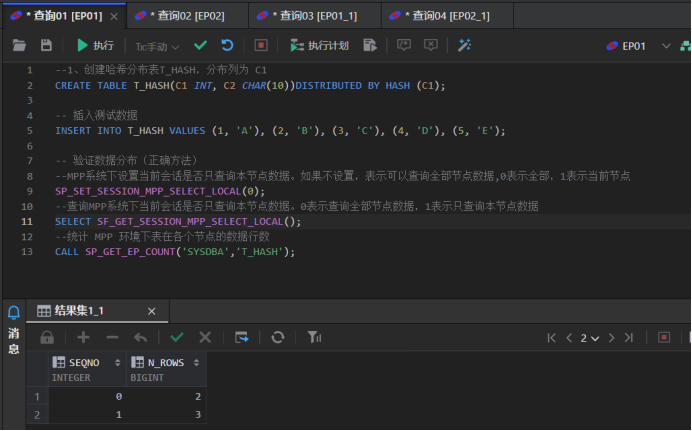The height and width of the screenshot is (431, 692).
Task: Open the Tx:手动 transaction mode dropdown
Action: (157, 46)
